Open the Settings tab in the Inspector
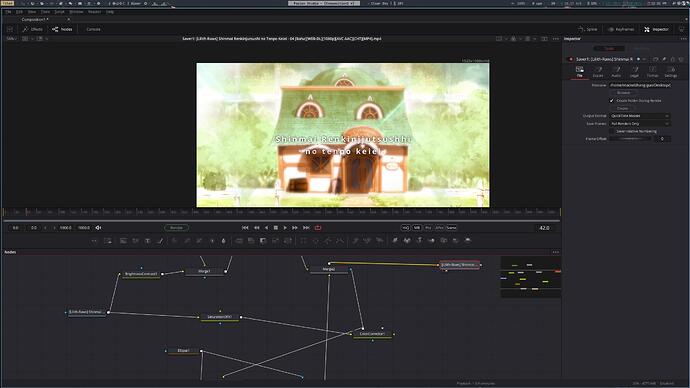This screenshot has width=690, height=388. coord(671,72)
